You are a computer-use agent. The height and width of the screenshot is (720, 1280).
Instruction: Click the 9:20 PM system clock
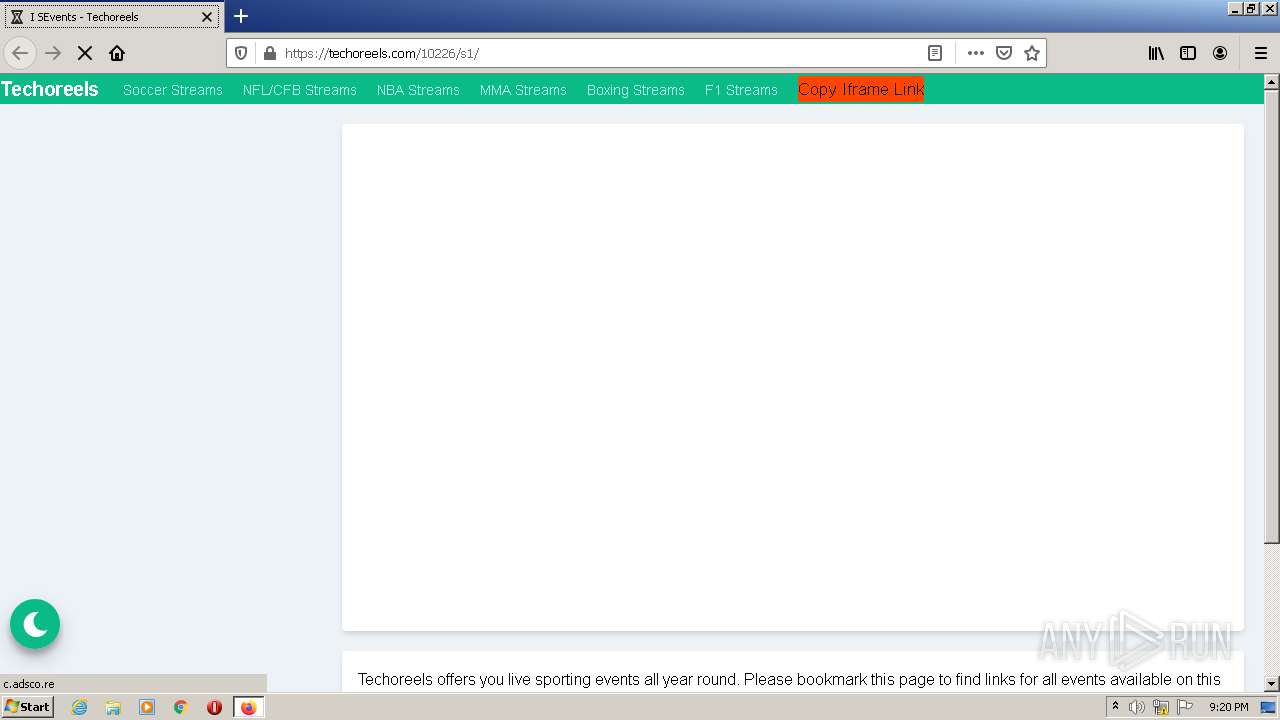tap(1228, 707)
